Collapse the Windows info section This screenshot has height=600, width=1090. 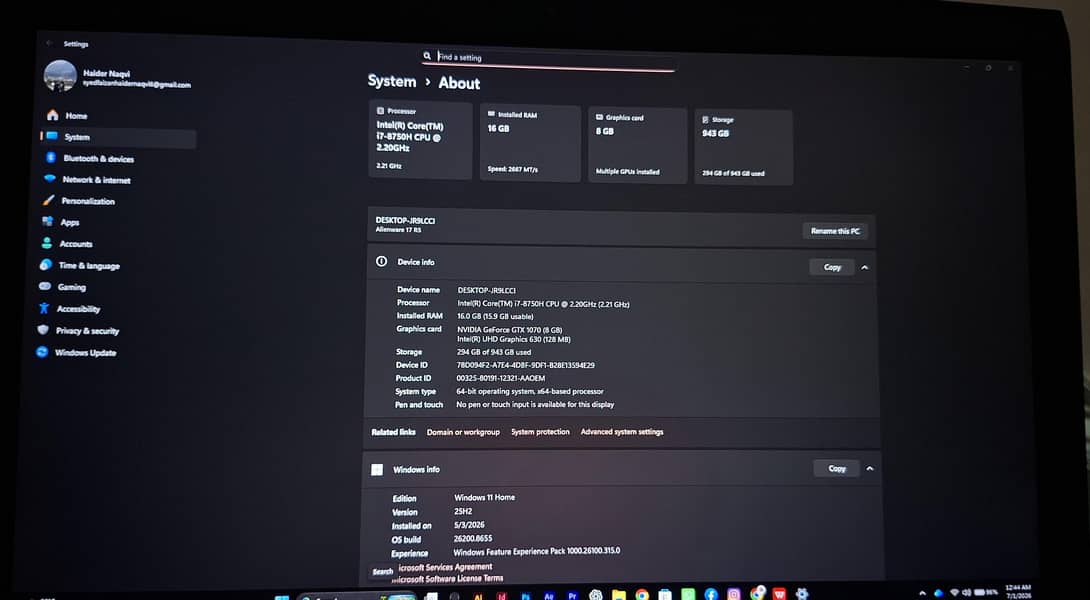870,469
